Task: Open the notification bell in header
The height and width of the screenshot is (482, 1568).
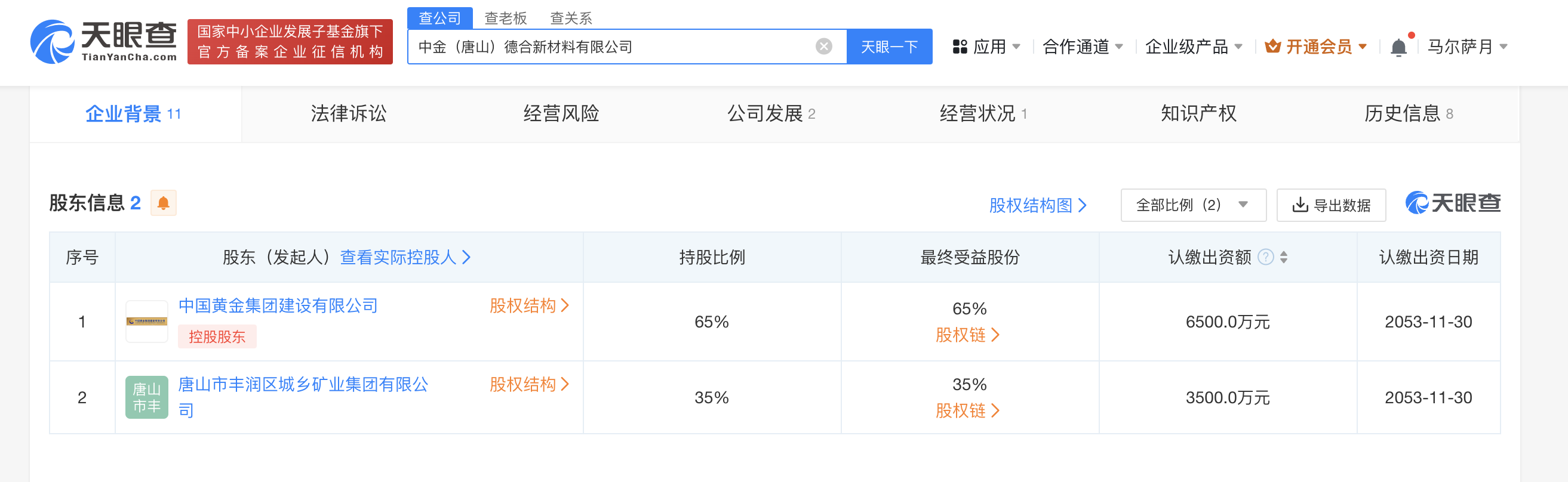Action: [x=1398, y=47]
